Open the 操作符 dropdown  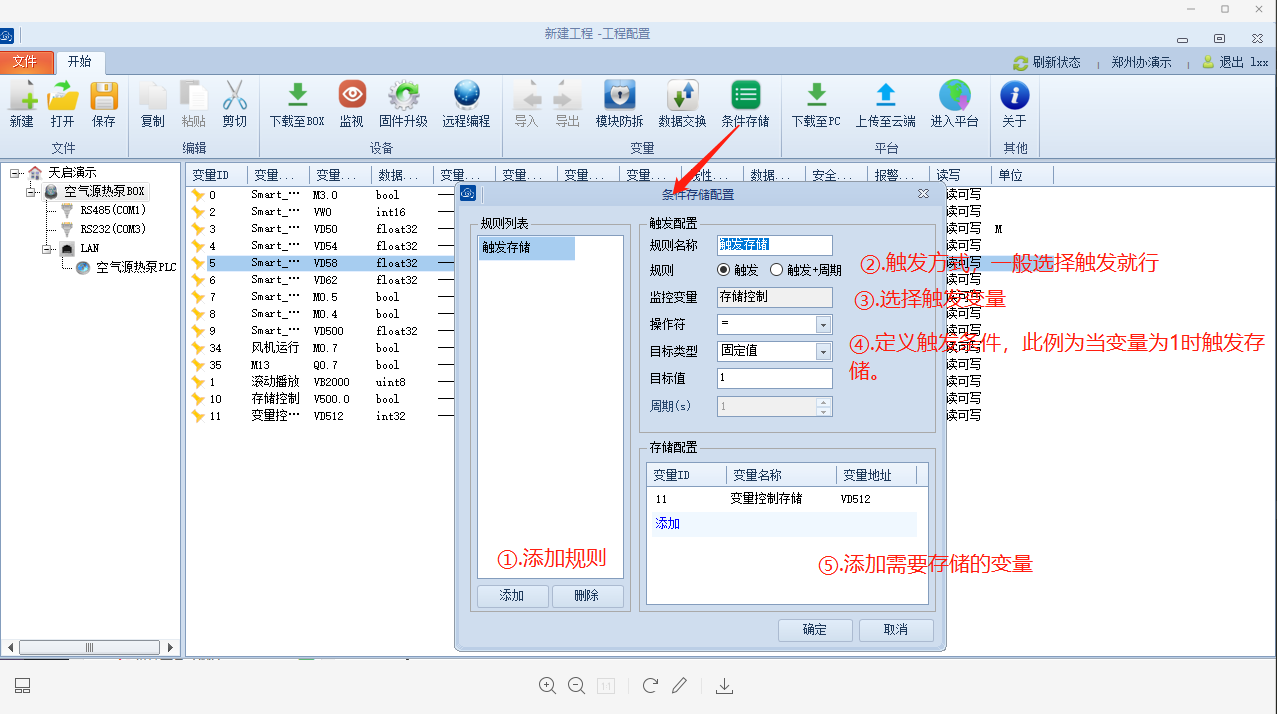(824, 325)
